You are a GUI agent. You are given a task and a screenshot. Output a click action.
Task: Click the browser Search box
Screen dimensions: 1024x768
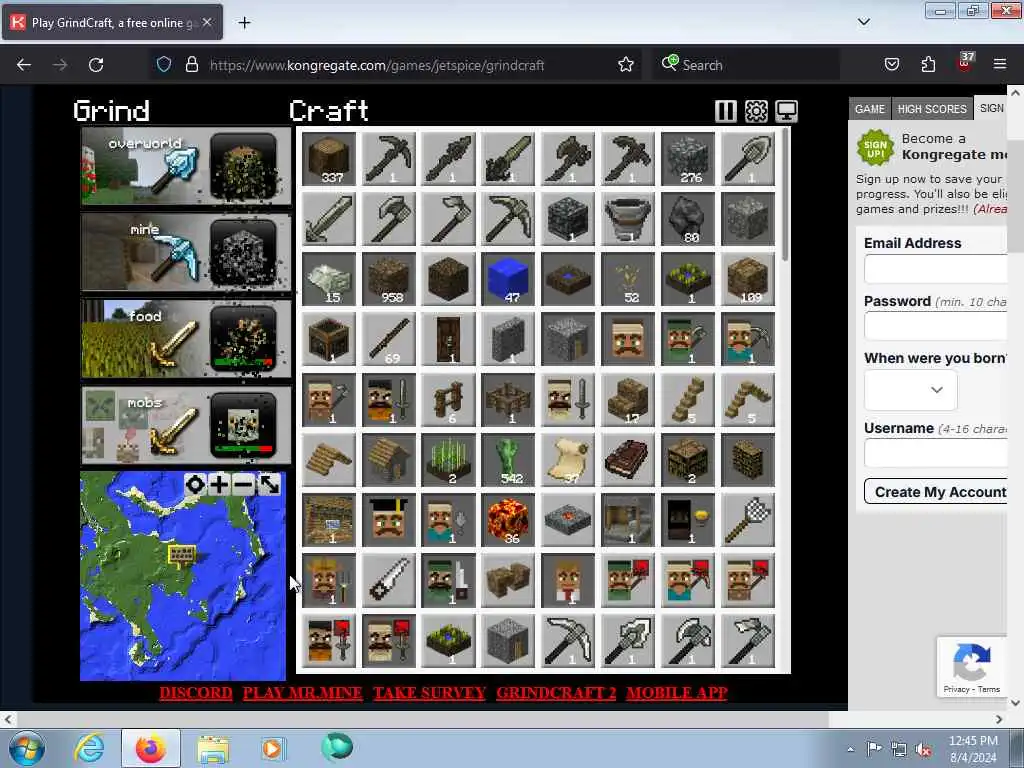point(746,65)
